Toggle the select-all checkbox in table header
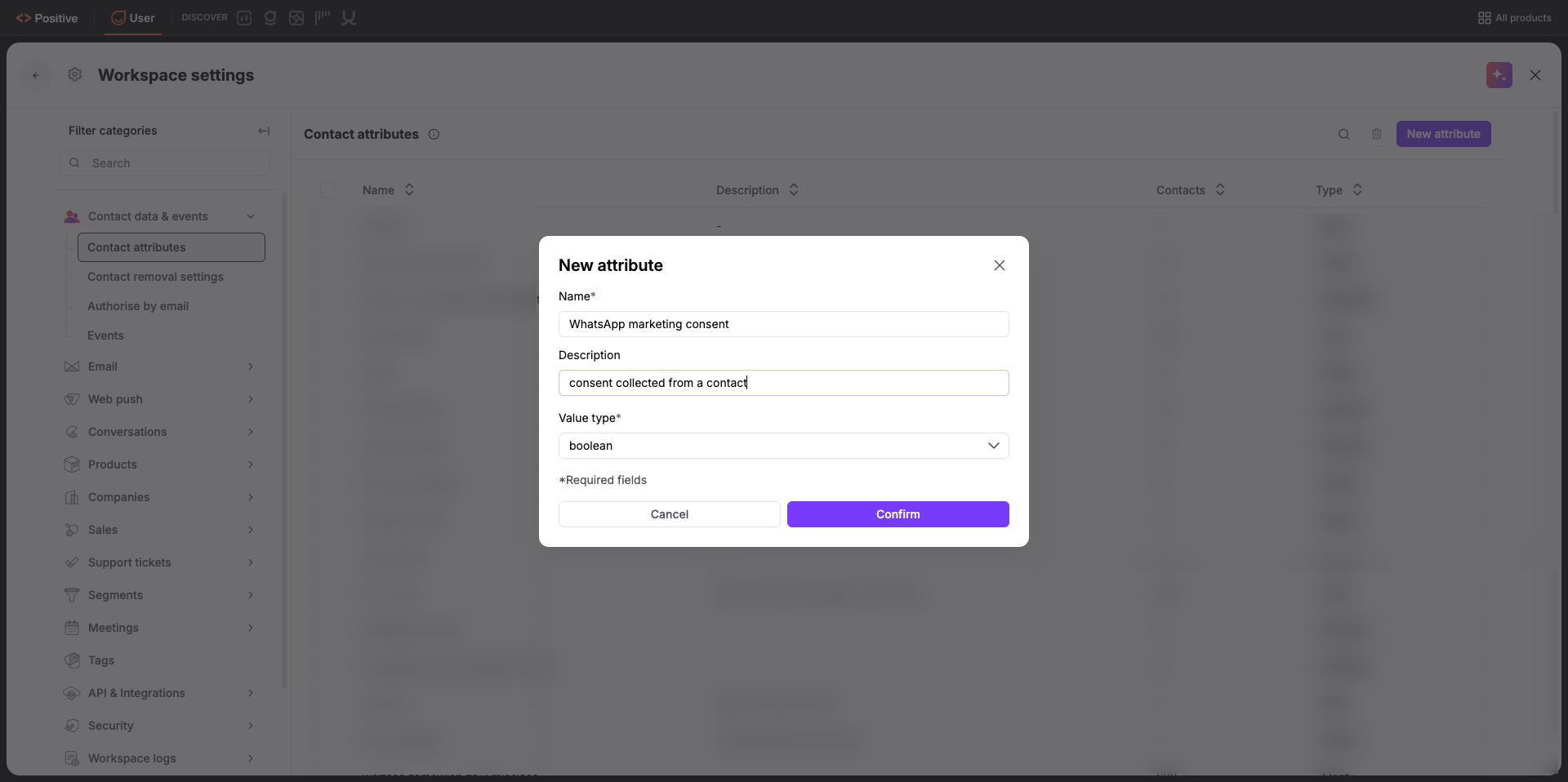The height and width of the screenshot is (782, 1568). [x=328, y=190]
